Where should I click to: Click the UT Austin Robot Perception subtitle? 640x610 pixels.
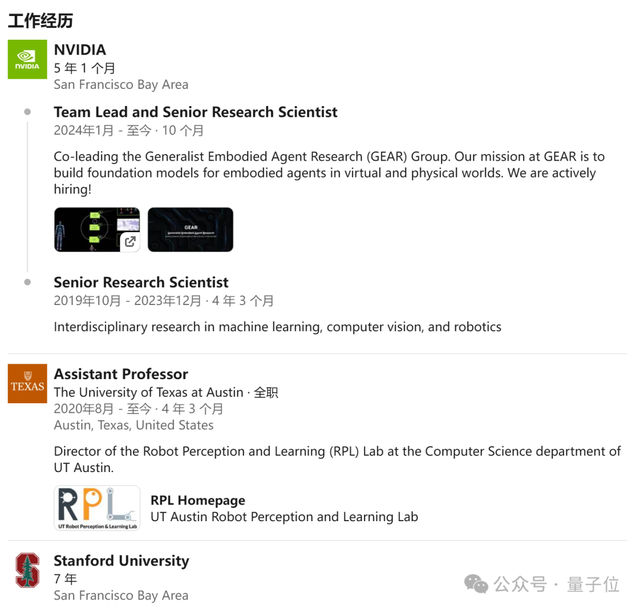[284, 517]
